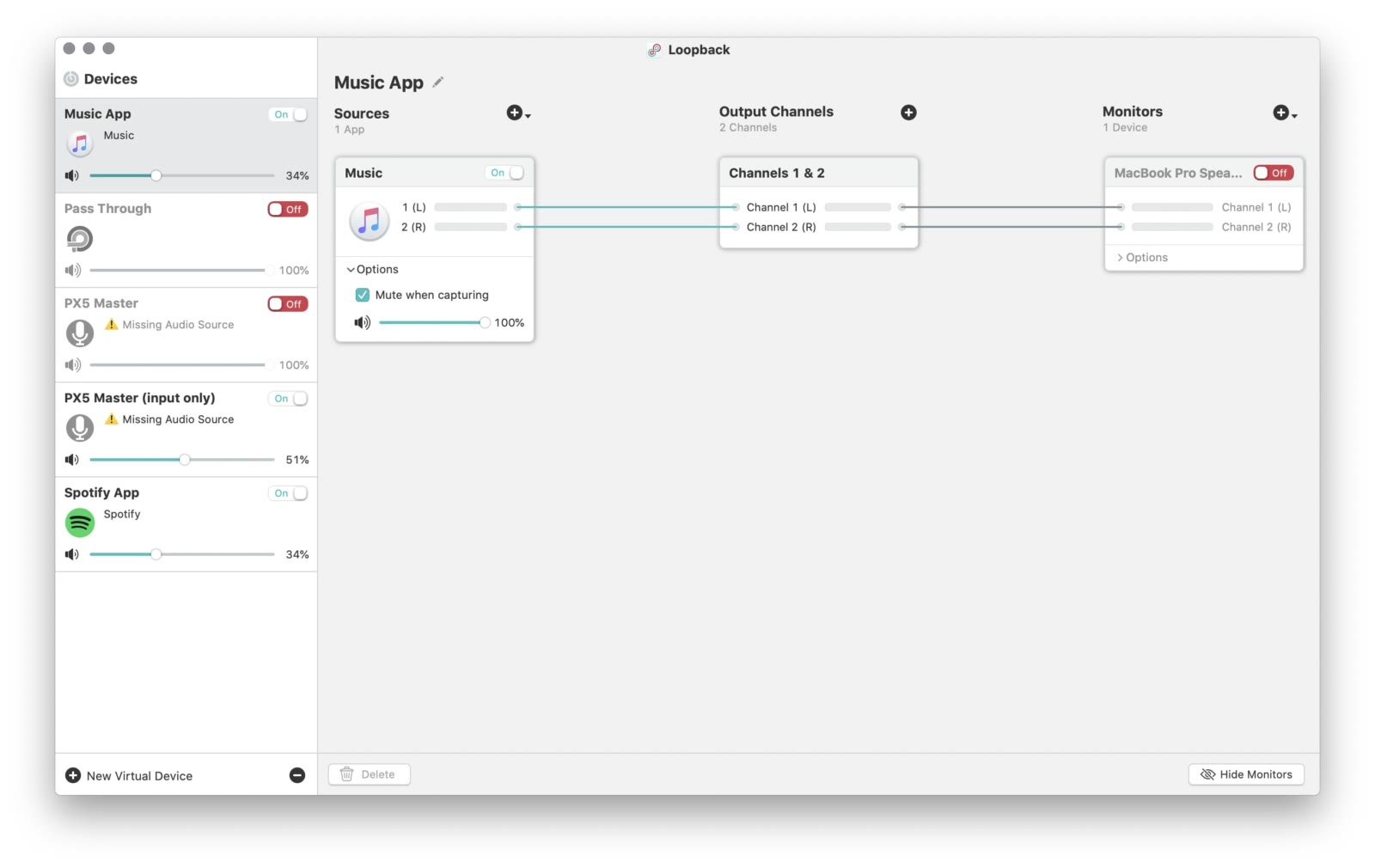Enable the MacBook Pro Speakers monitor switch
Image resolution: width=1375 pixels, height=868 pixels.
(x=1274, y=173)
